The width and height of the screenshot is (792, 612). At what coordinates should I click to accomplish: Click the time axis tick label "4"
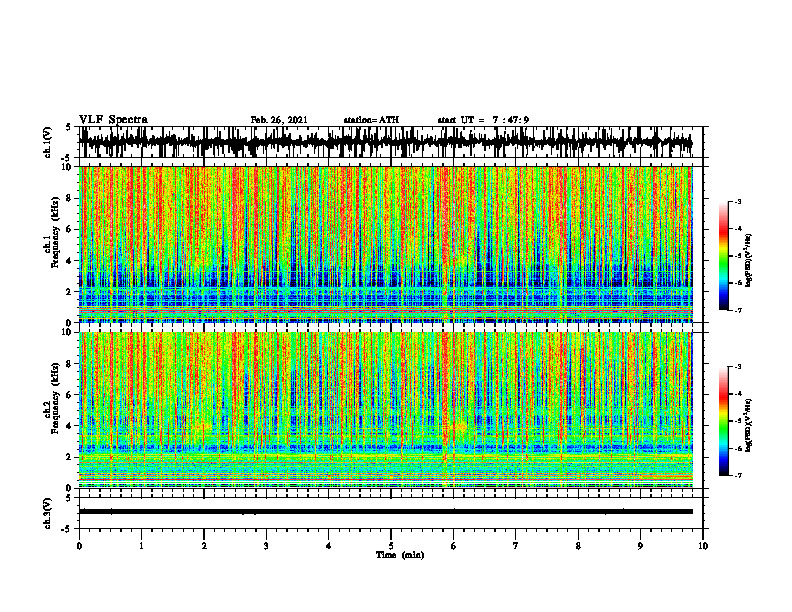(x=329, y=546)
